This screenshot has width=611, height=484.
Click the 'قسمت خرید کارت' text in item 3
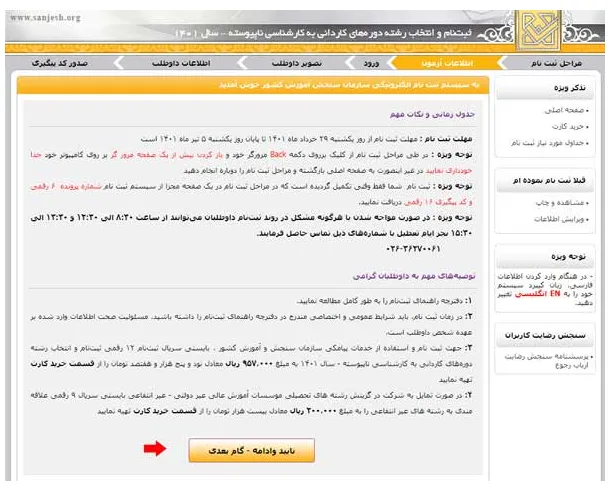tap(62, 364)
